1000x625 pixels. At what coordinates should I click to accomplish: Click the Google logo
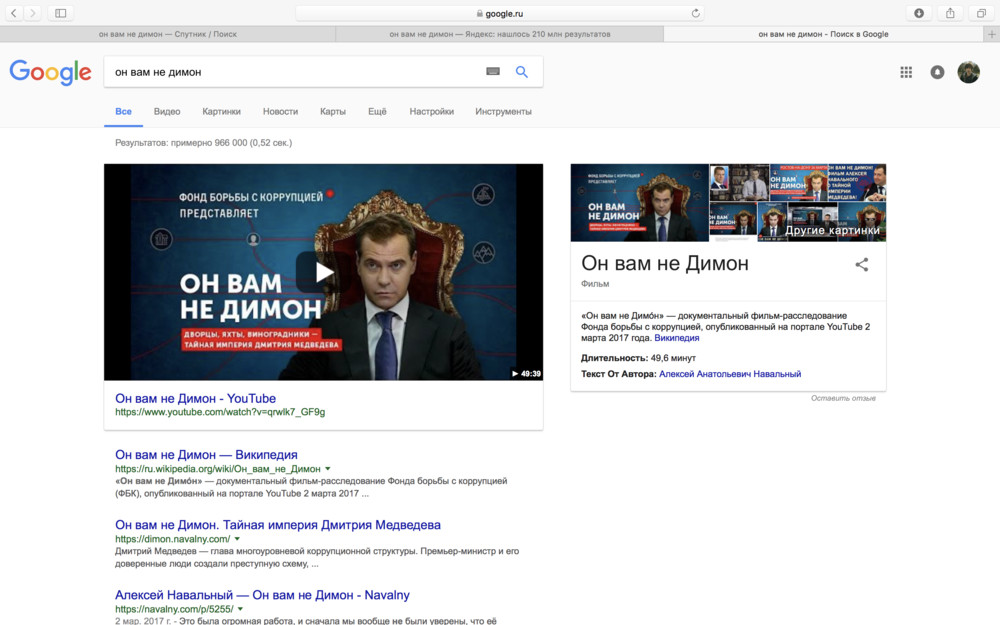(50, 72)
